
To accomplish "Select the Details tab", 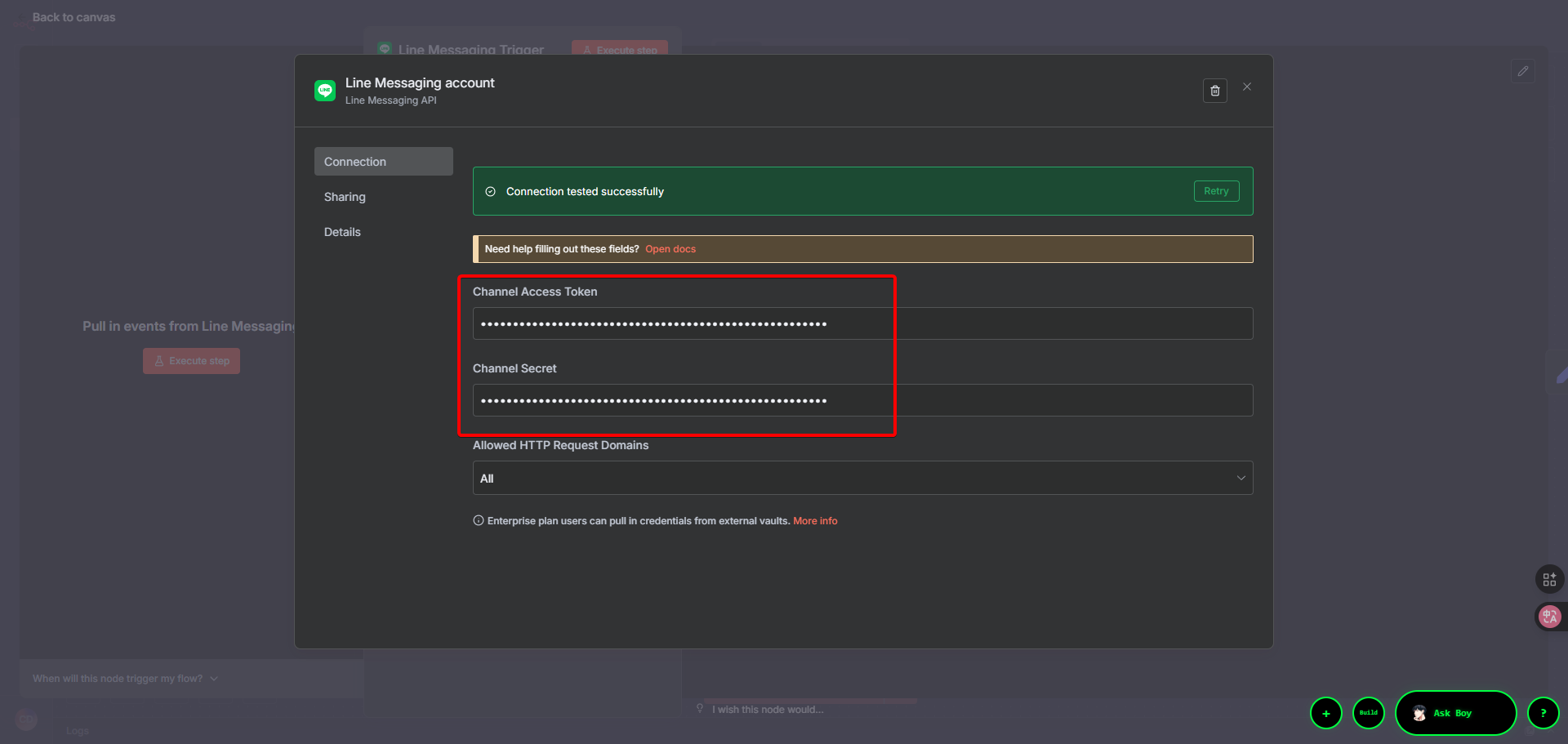I will [x=342, y=232].
